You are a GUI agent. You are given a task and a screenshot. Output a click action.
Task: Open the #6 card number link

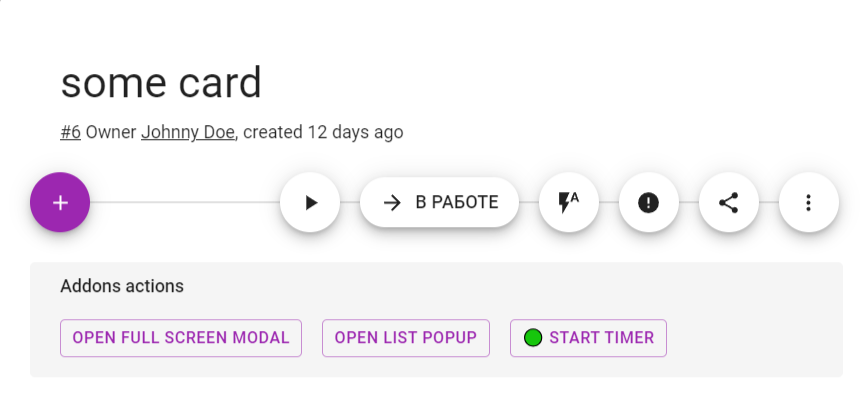[x=70, y=132]
